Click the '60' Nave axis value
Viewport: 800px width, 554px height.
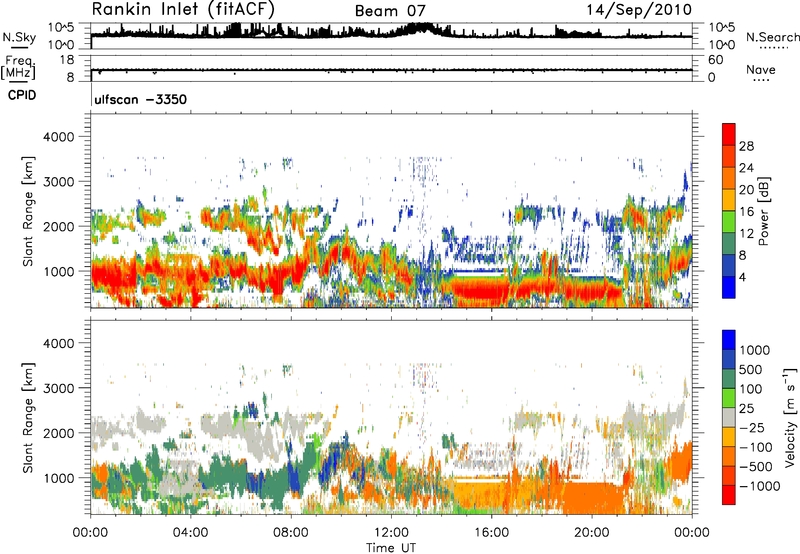point(716,60)
